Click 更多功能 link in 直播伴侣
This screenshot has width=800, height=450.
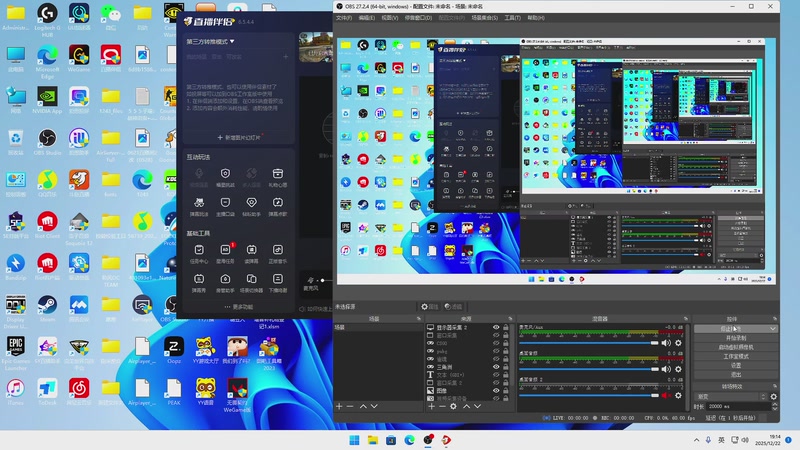point(238,307)
